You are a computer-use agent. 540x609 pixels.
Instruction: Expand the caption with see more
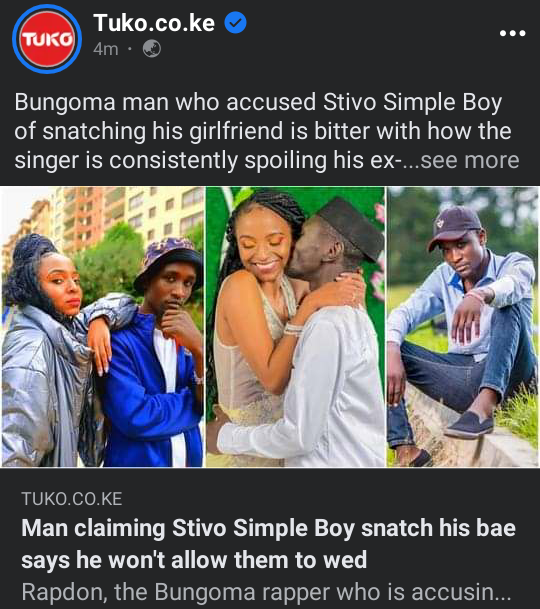coord(470,160)
